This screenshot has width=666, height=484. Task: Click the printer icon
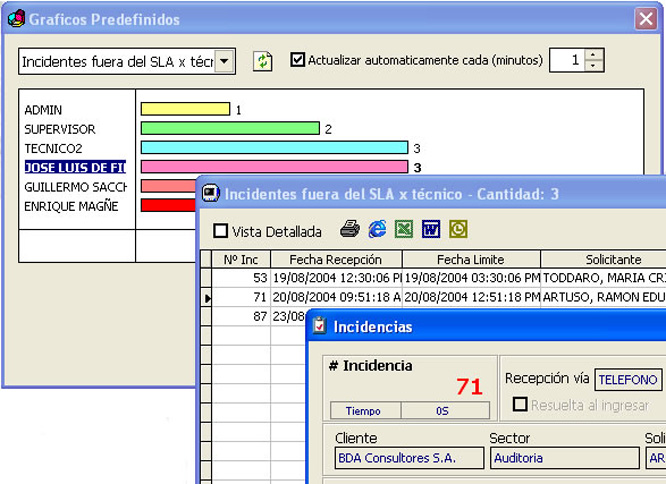[x=349, y=230]
